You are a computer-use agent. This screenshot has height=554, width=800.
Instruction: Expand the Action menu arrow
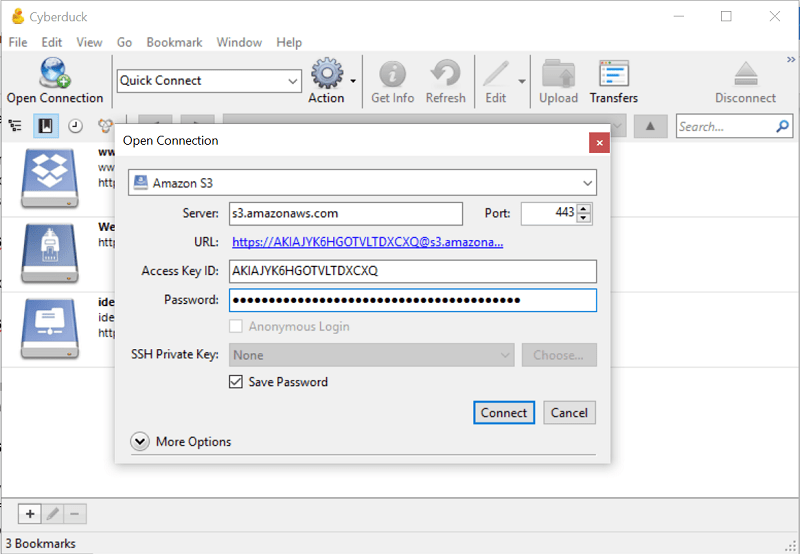(x=353, y=81)
